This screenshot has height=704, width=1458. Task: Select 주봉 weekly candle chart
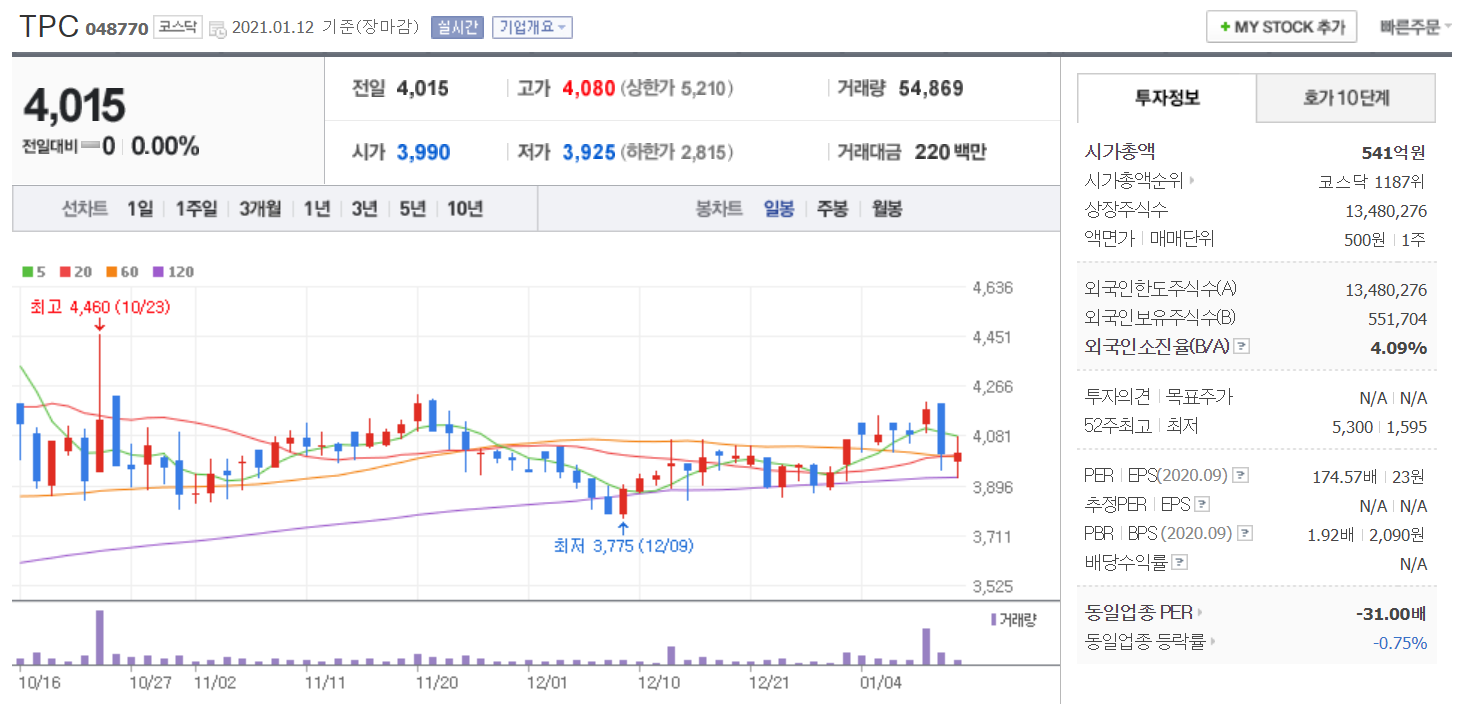(x=832, y=209)
